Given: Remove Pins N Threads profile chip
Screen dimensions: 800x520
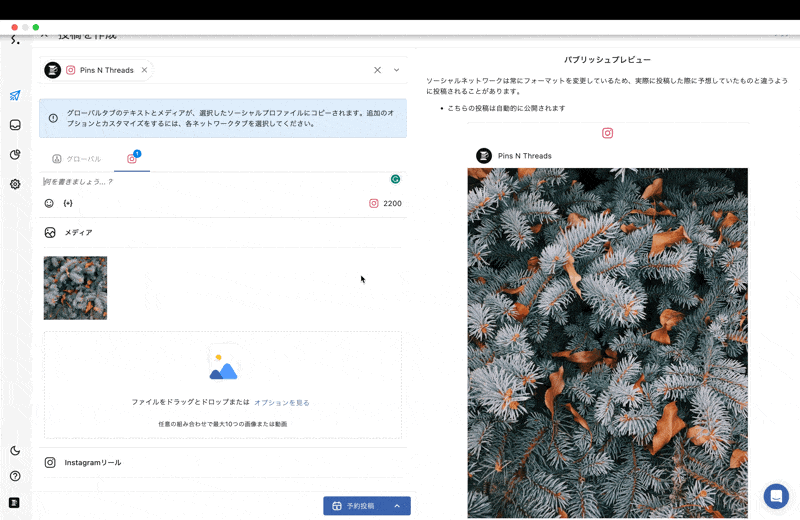Looking at the screenshot, I should coord(144,70).
